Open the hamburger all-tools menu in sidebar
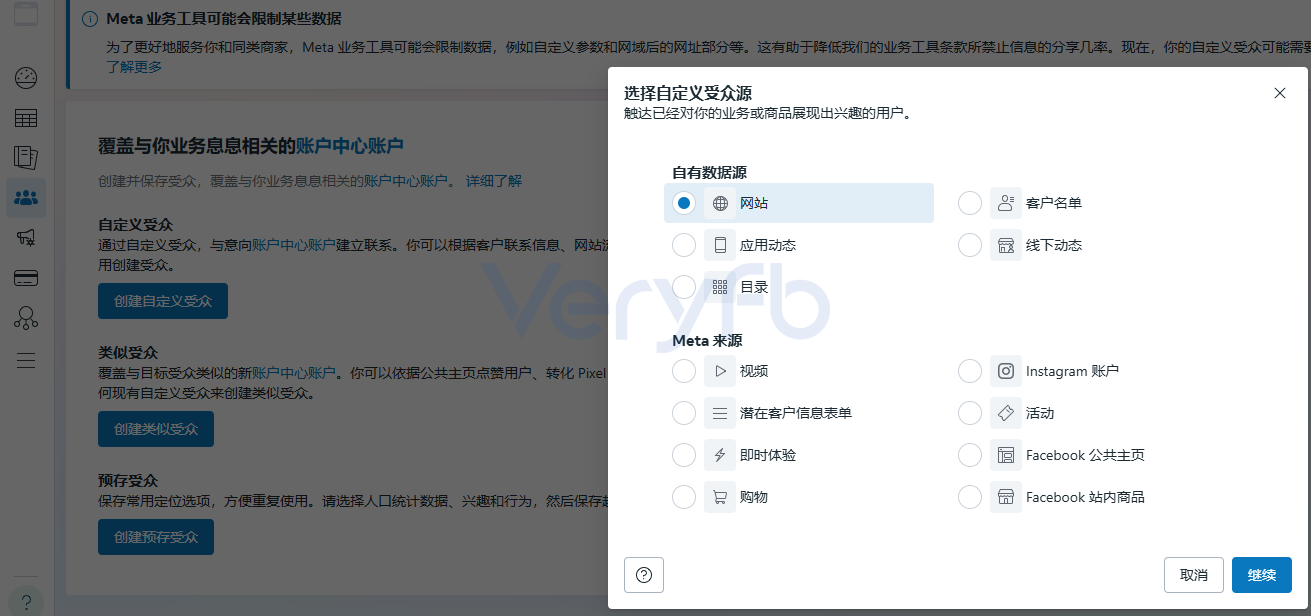The width and height of the screenshot is (1311, 616). click(x=26, y=360)
